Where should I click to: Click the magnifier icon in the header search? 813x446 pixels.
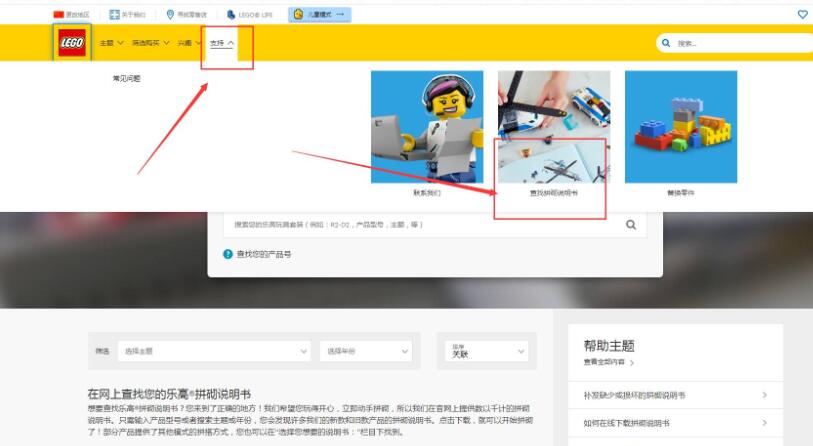[666, 43]
